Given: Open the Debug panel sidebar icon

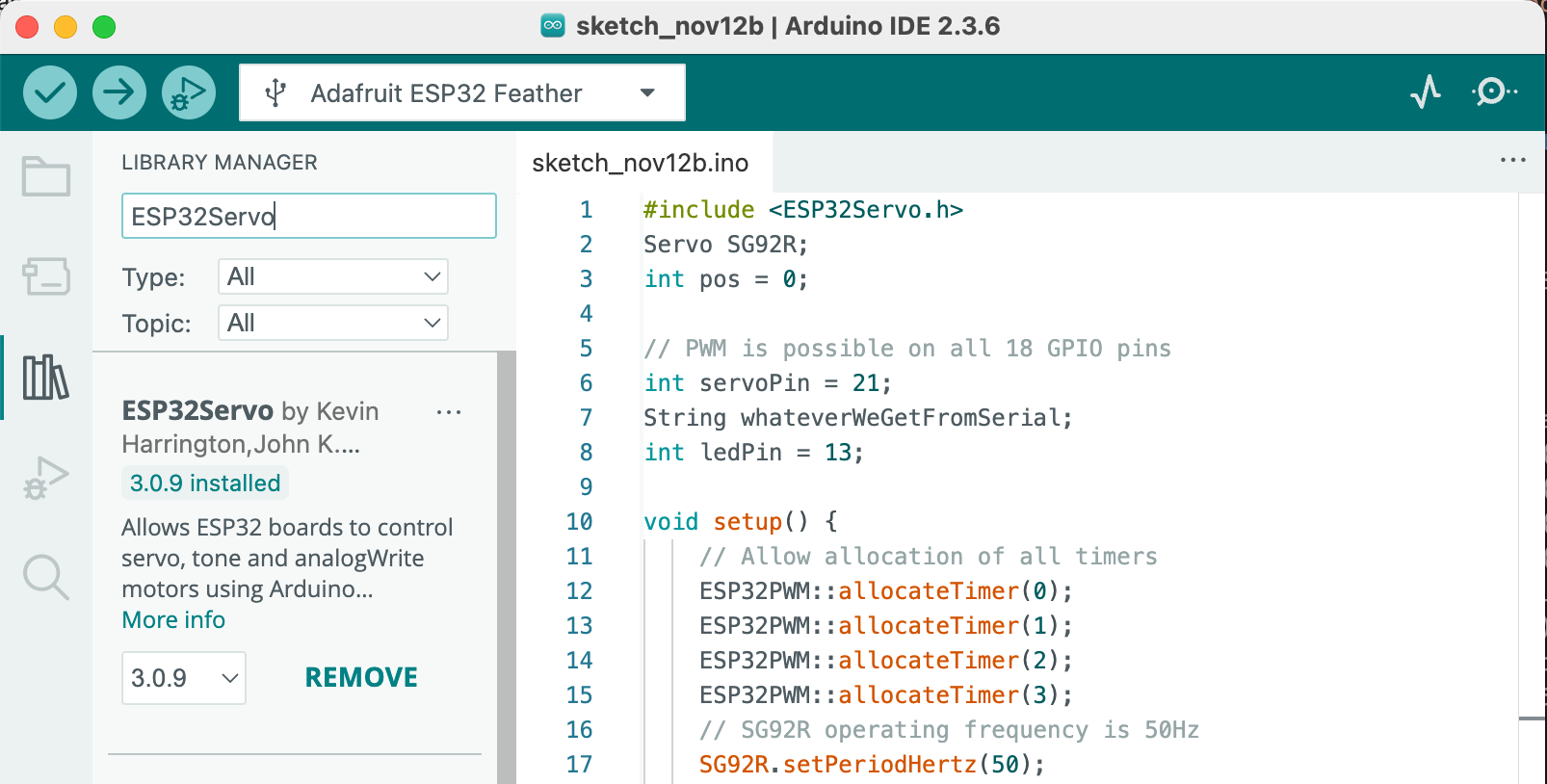Looking at the screenshot, I should [x=46, y=478].
